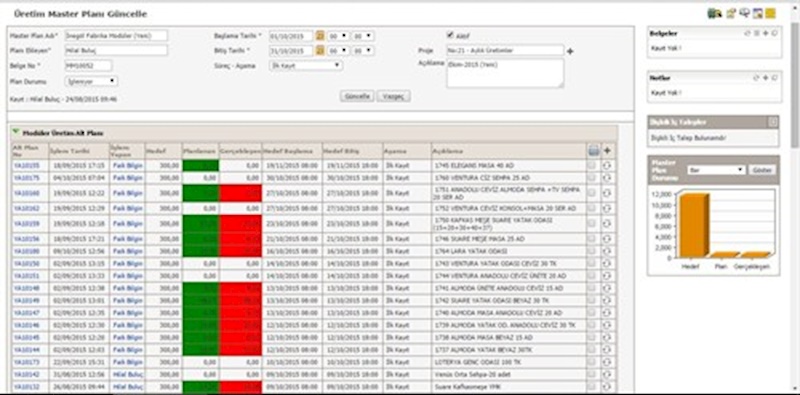Open the calendar picker for Başlama Tarihi
800x395 pixels.
tap(320, 36)
